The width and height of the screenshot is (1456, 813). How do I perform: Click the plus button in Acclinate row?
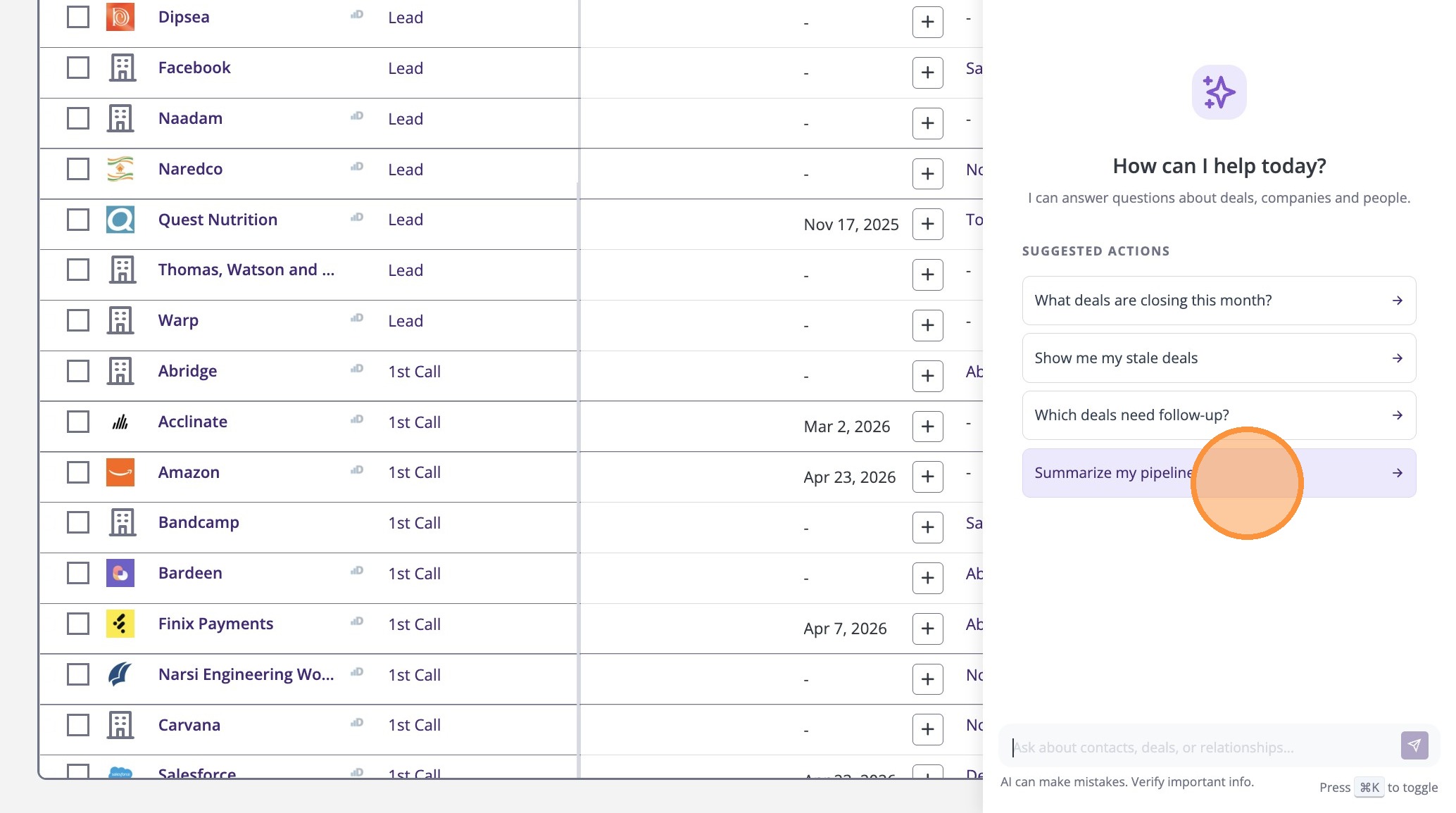(x=927, y=427)
